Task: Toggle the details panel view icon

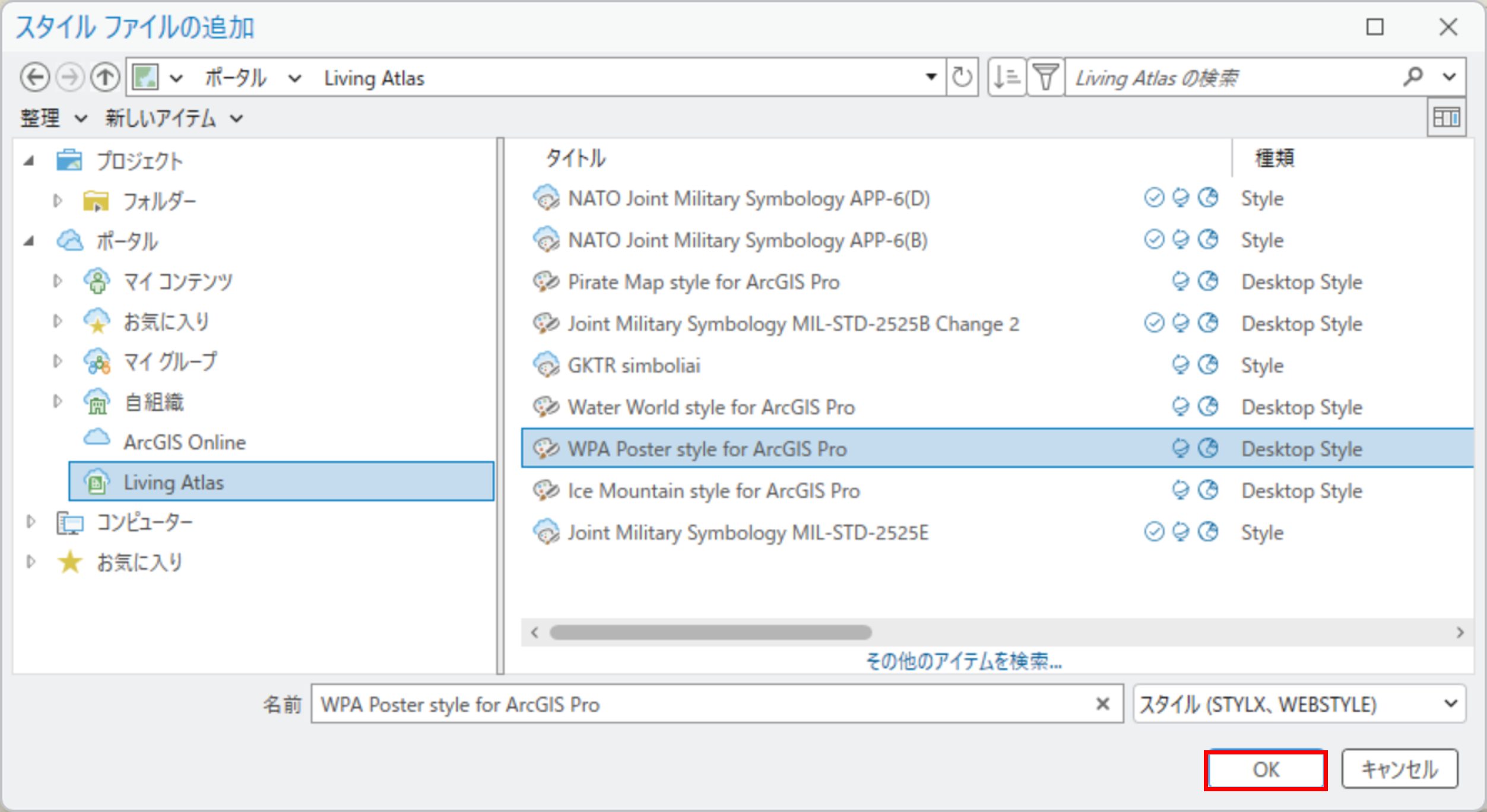Action: (x=1446, y=118)
